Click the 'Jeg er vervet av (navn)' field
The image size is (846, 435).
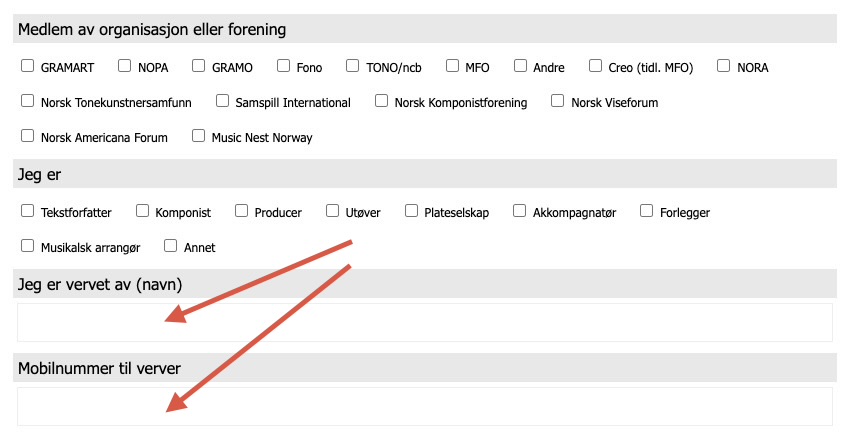424,322
